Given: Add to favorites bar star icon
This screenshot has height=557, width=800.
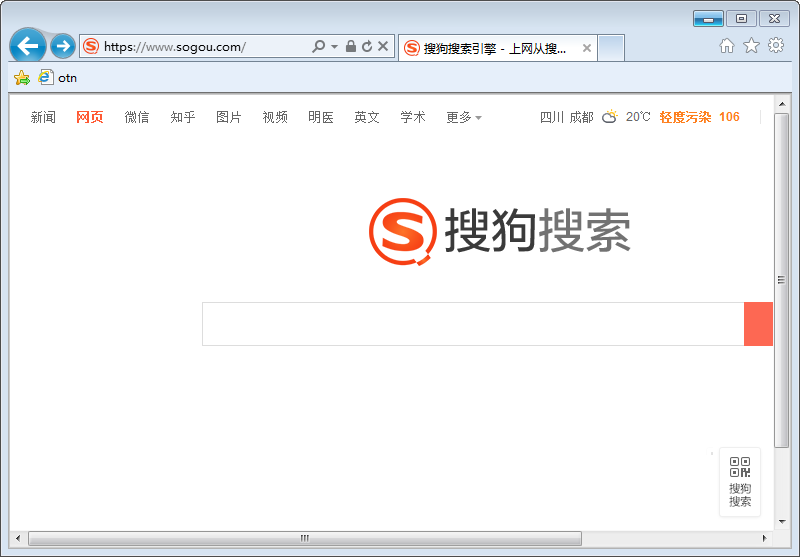Looking at the screenshot, I should [22, 78].
